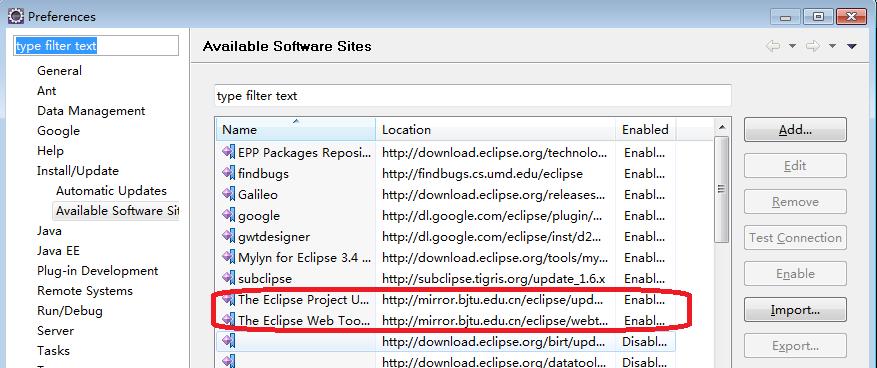This screenshot has width=877, height=368.
Task: Select 'Mylyn for Eclipse 3.4' site name
Action: (304, 258)
